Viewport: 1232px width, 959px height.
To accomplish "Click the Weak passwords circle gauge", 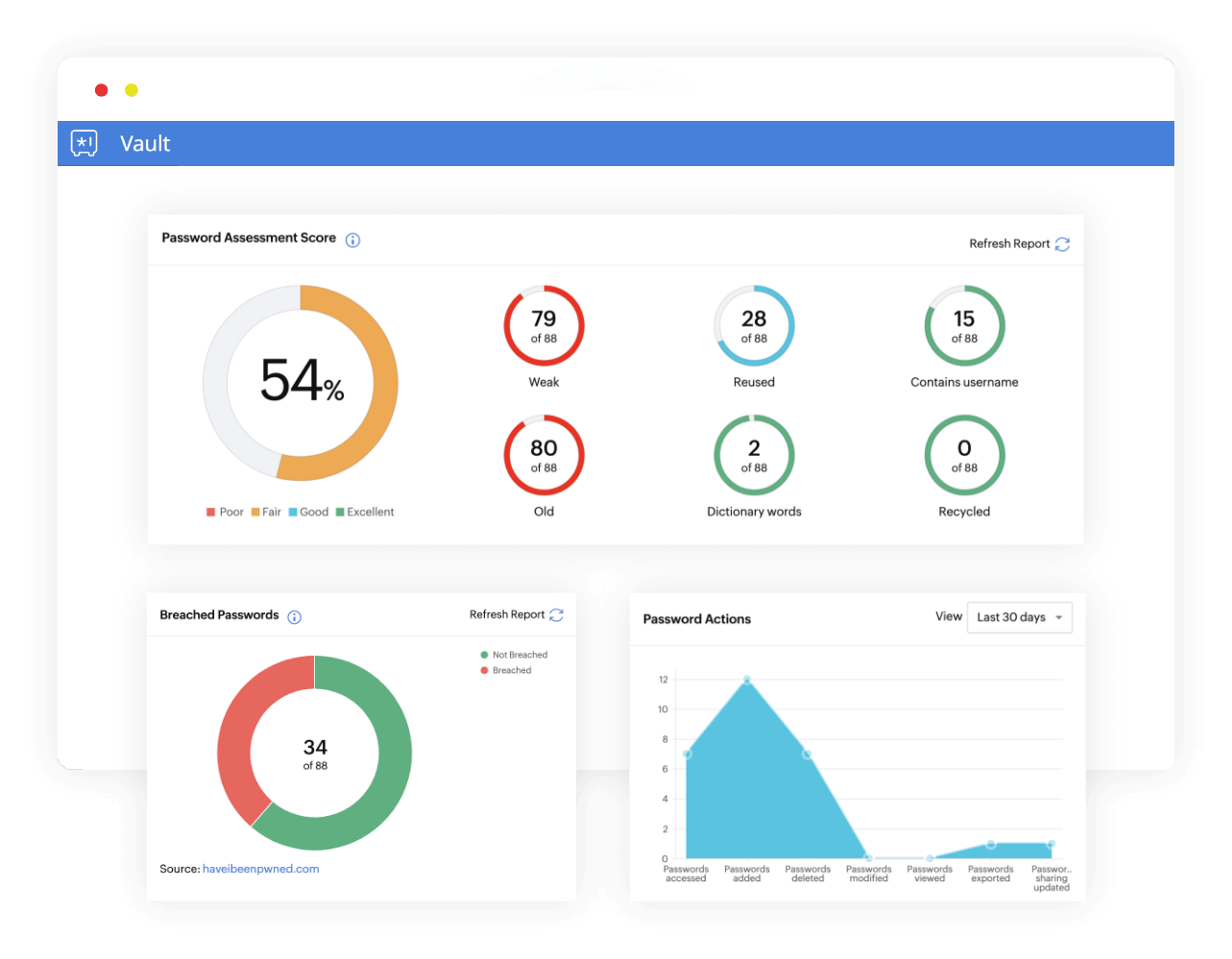I will tap(544, 325).
